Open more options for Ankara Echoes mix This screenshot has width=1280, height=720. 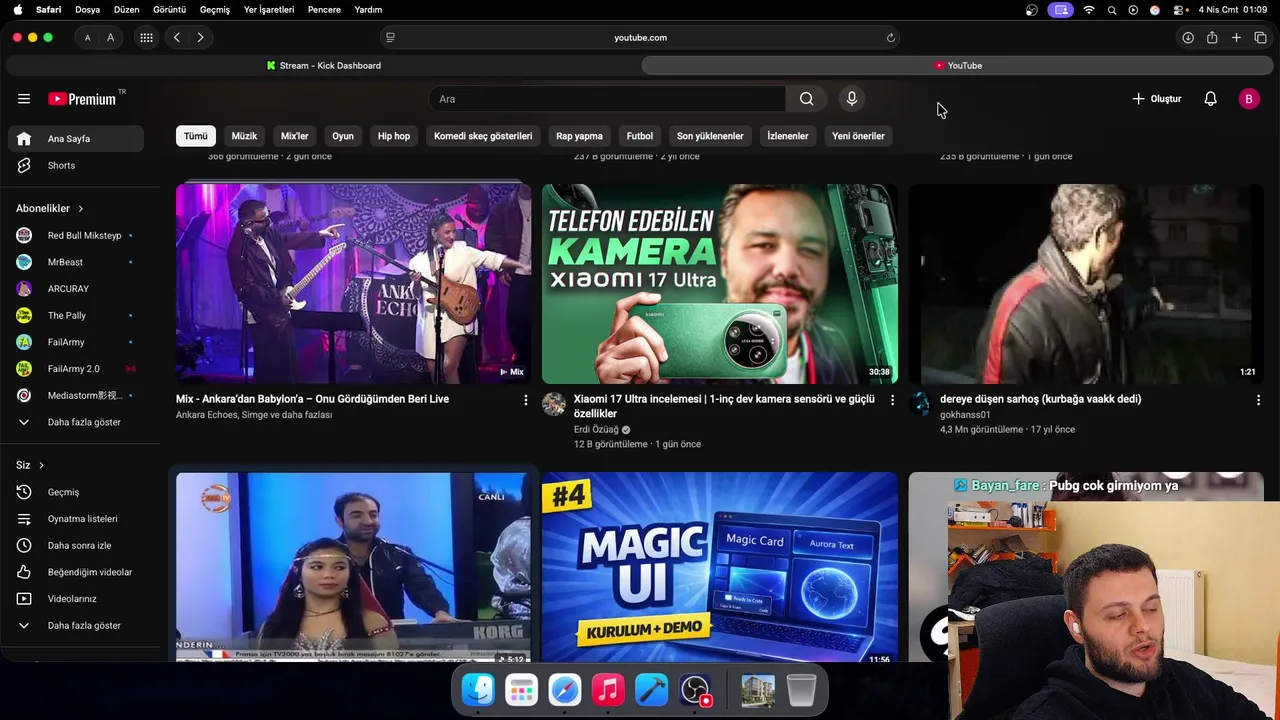(526, 400)
